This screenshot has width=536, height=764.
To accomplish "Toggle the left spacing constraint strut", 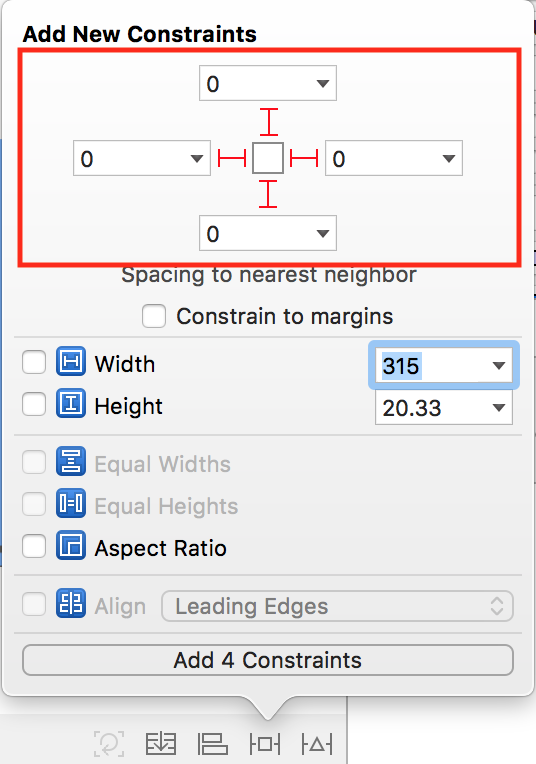I will pos(232,158).
